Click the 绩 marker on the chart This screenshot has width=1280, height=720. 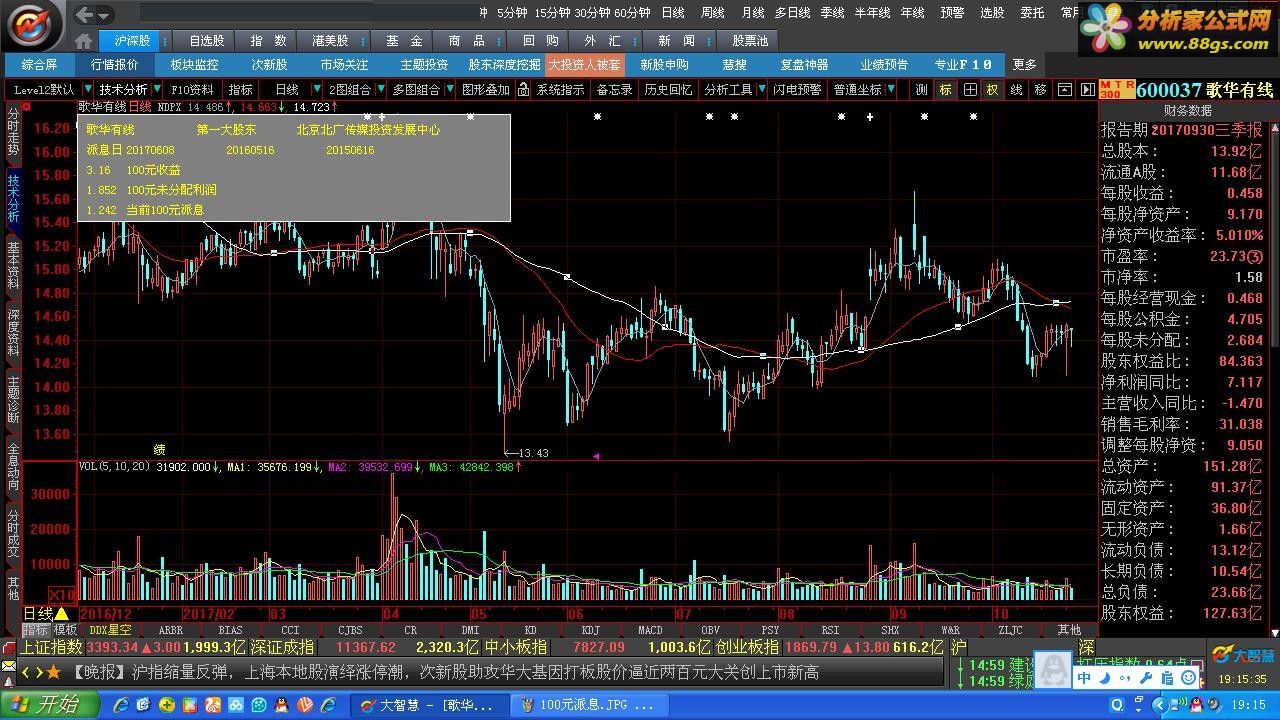(x=159, y=450)
